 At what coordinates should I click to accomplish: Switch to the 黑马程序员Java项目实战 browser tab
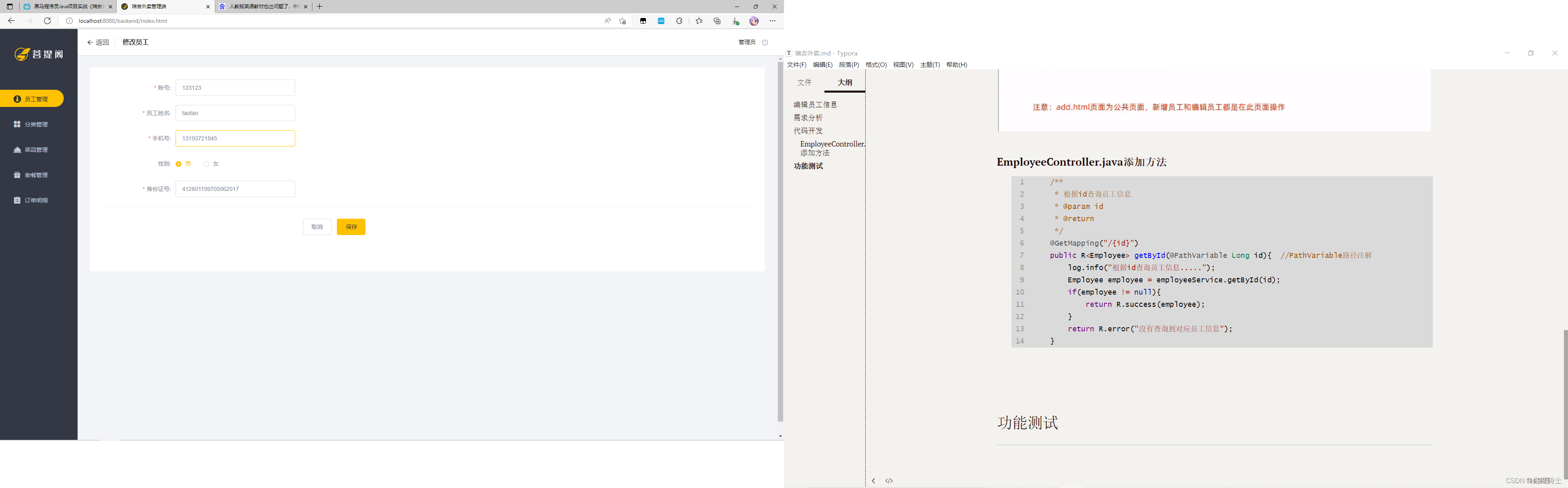tap(67, 7)
